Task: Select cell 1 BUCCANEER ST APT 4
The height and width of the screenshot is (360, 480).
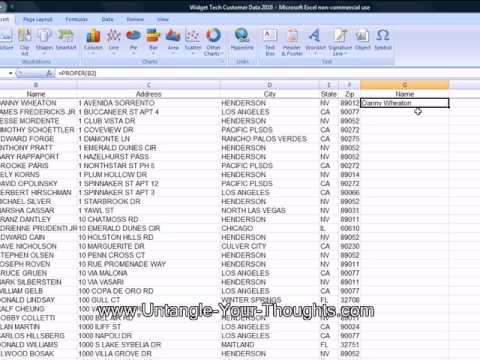Action: 148,112
